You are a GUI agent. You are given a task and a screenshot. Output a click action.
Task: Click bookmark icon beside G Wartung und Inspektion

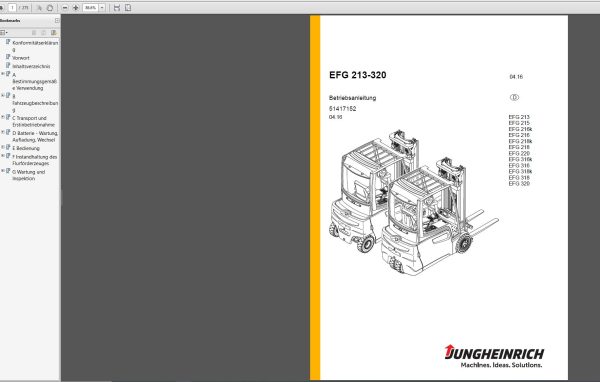(8, 171)
